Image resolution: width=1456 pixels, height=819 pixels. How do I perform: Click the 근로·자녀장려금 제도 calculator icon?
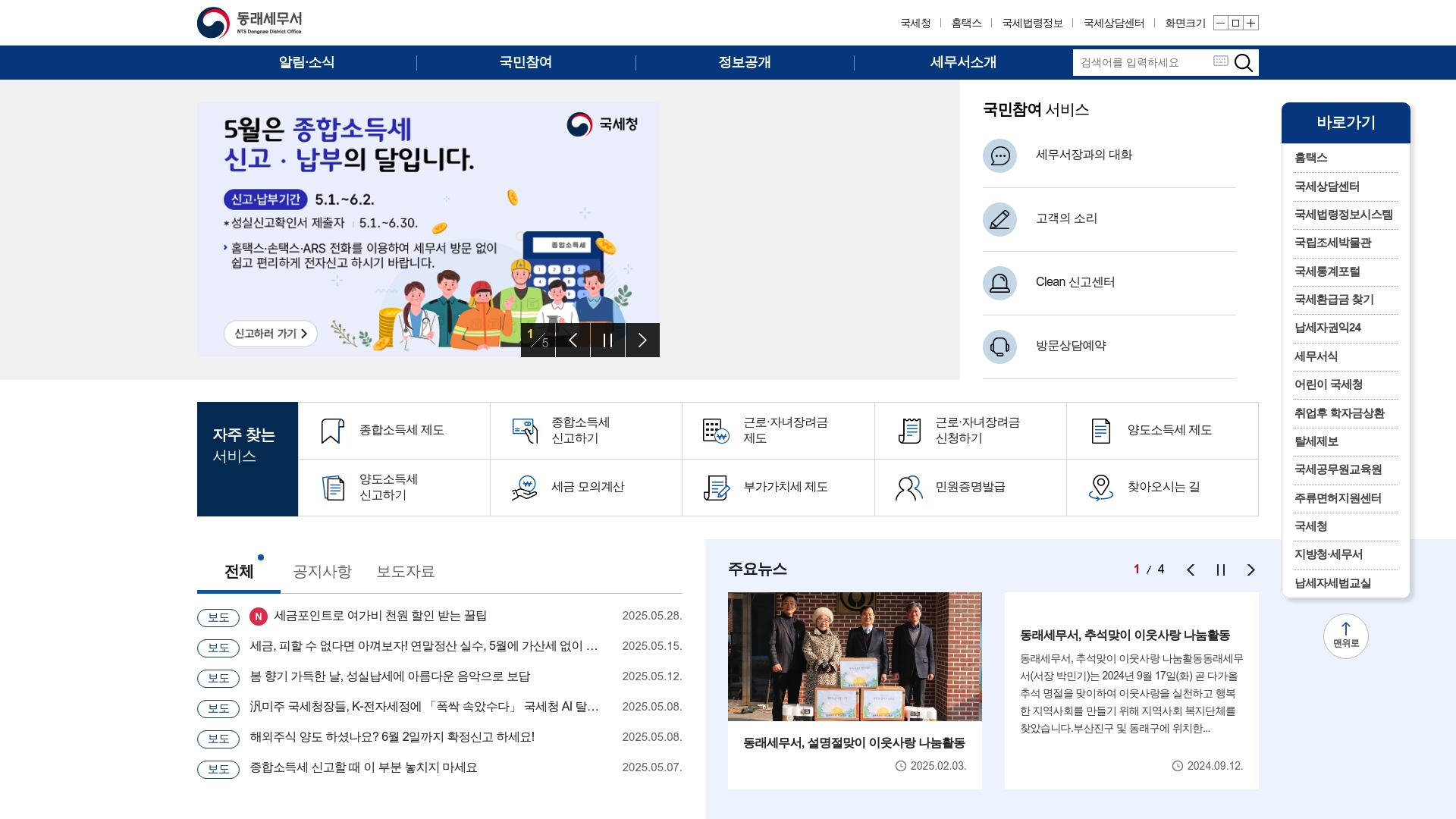click(x=716, y=431)
